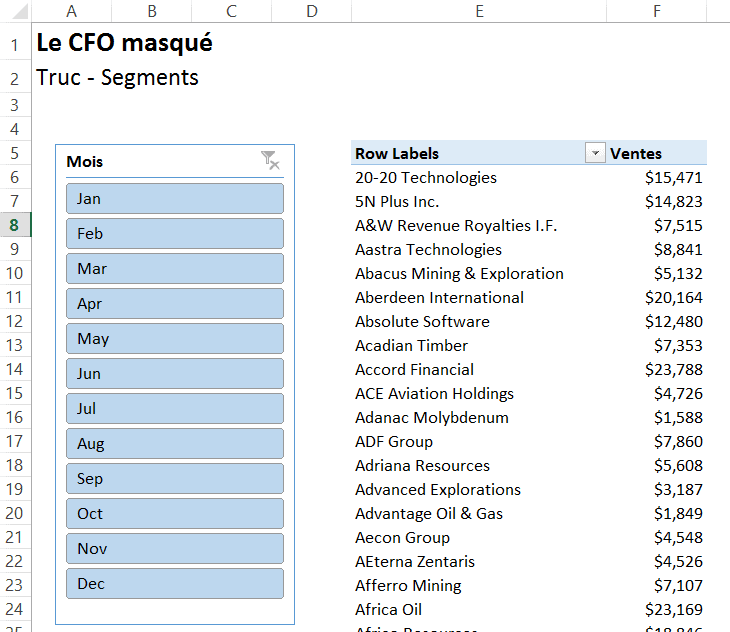Clear the Mois slicer filter
The height and width of the screenshot is (632, 730).
pyautogui.click(x=269, y=161)
